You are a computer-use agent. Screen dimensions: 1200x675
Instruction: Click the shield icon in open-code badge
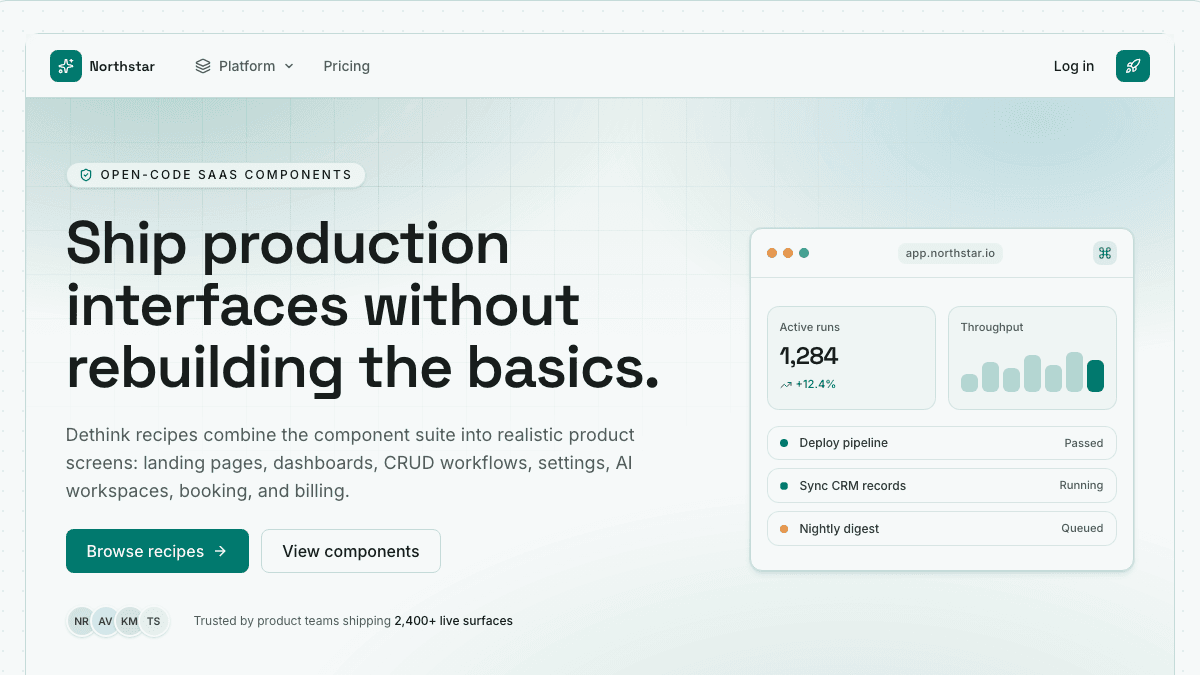86,175
